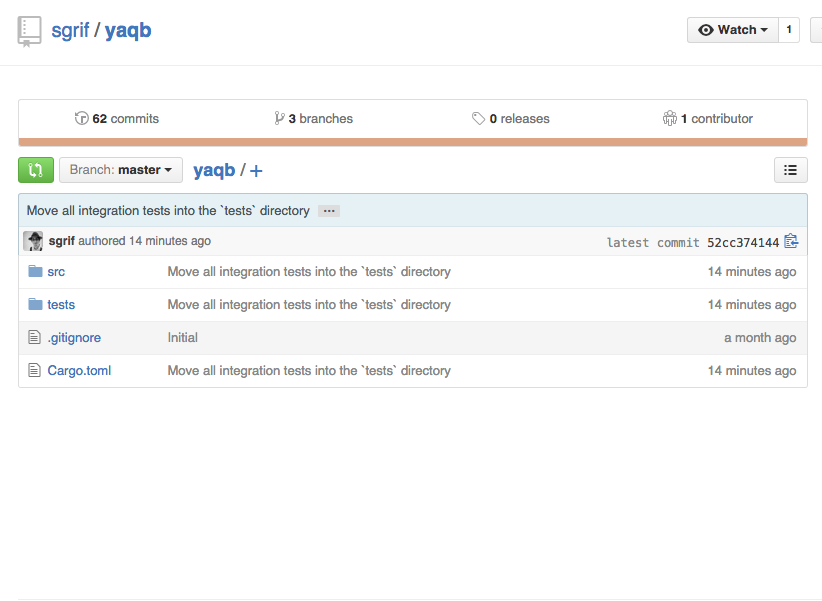822x601 pixels.
Task: Click the repository book icon beside sgrif
Action: (29, 31)
